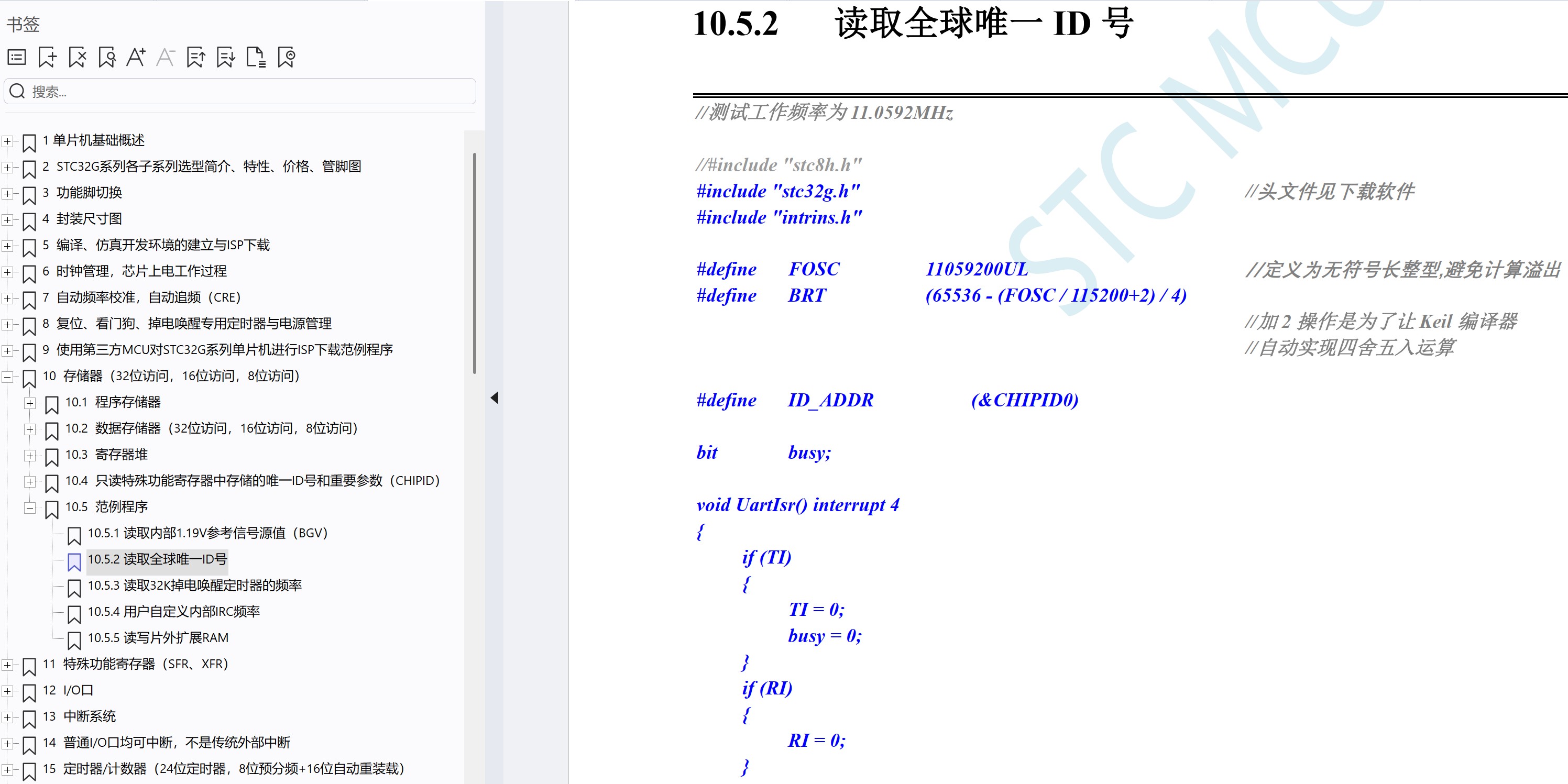Collapse chapter 10 存储器
Viewport: 1568px width, 784px height.
pos(7,377)
